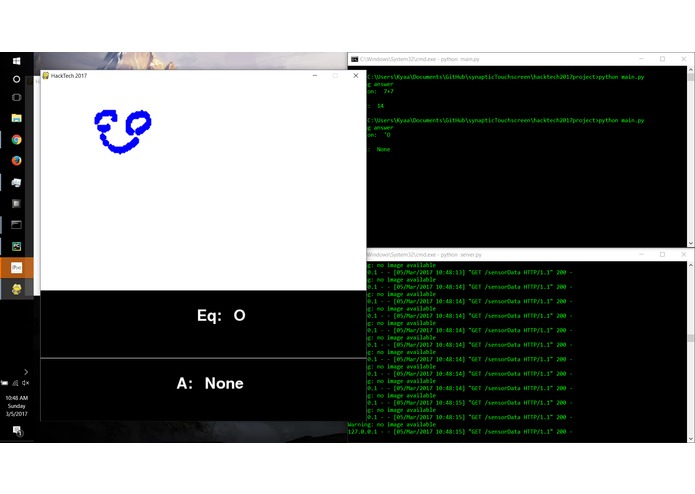Click the HackTech 2017 window icon
The height and width of the screenshot is (494, 695).
tap(46, 76)
